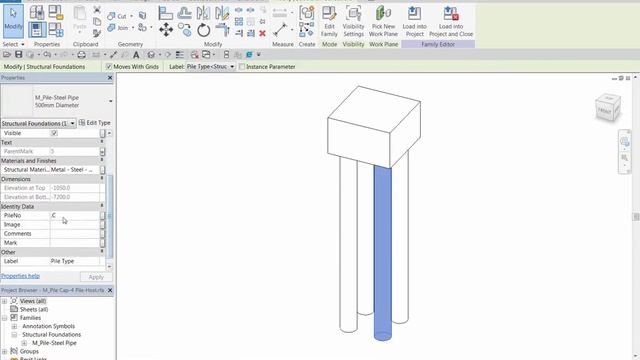Click Load into Project
Image resolution: width=640 pixels, height=360 pixels.
414,22
